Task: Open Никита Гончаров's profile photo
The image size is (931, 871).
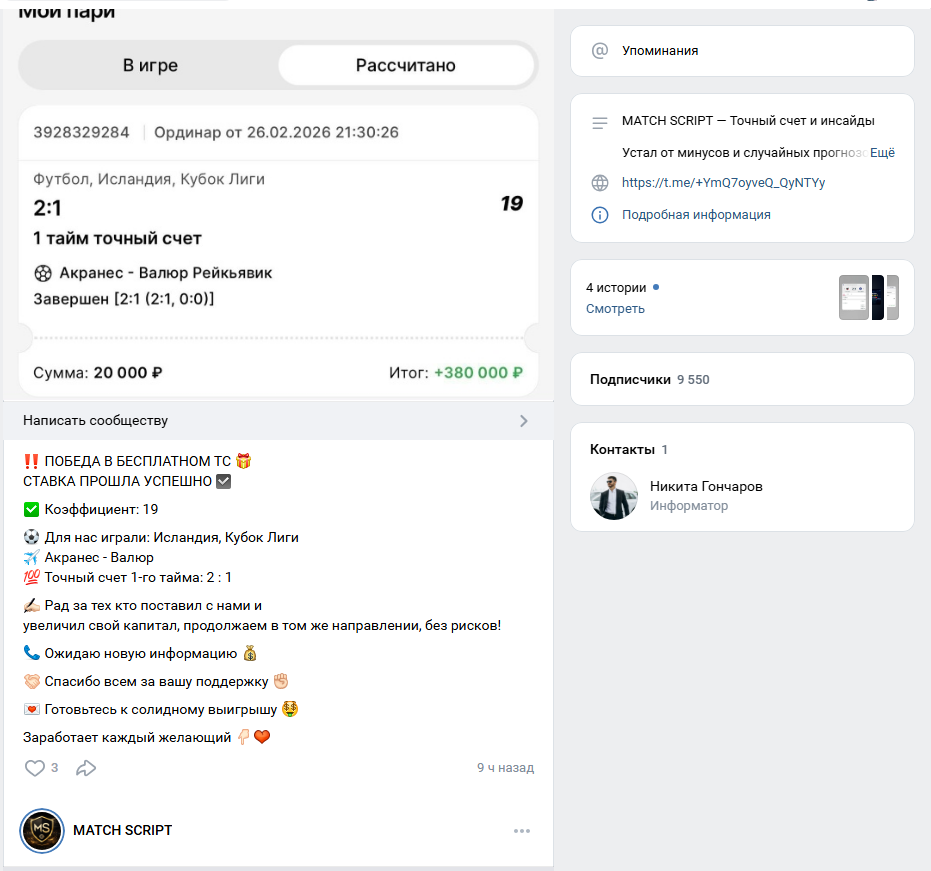Action: (614, 496)
